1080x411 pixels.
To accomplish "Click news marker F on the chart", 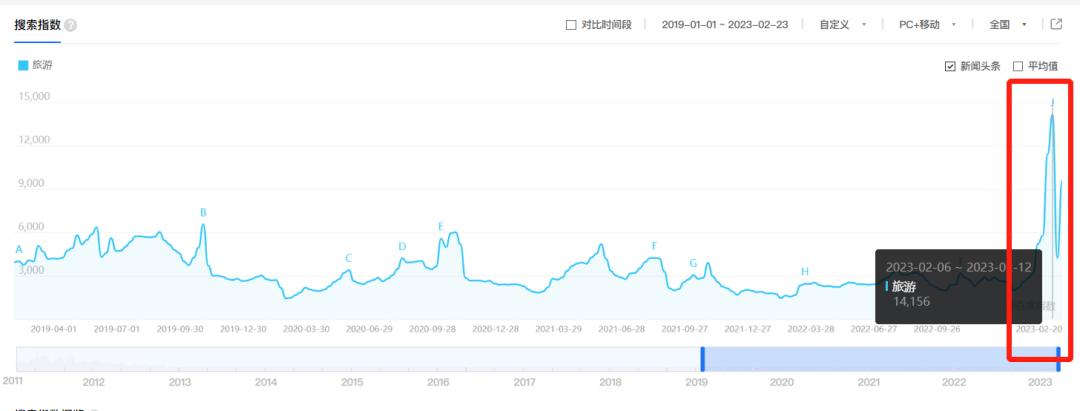I will (654, 246).
